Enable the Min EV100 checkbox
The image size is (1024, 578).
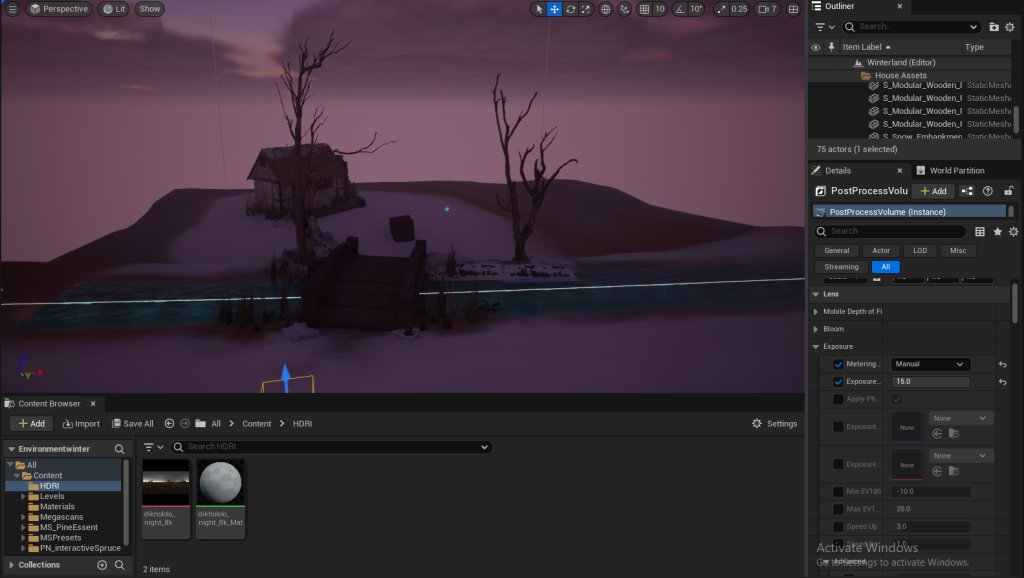838,492
